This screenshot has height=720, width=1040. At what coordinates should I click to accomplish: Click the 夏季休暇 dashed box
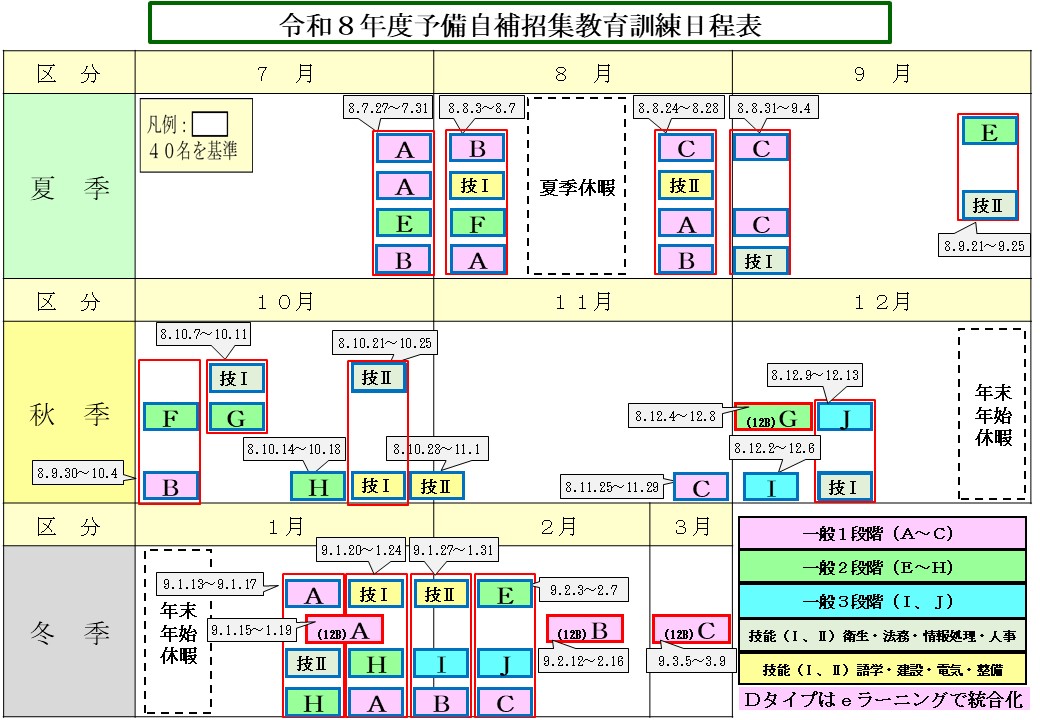click(576, 186)
